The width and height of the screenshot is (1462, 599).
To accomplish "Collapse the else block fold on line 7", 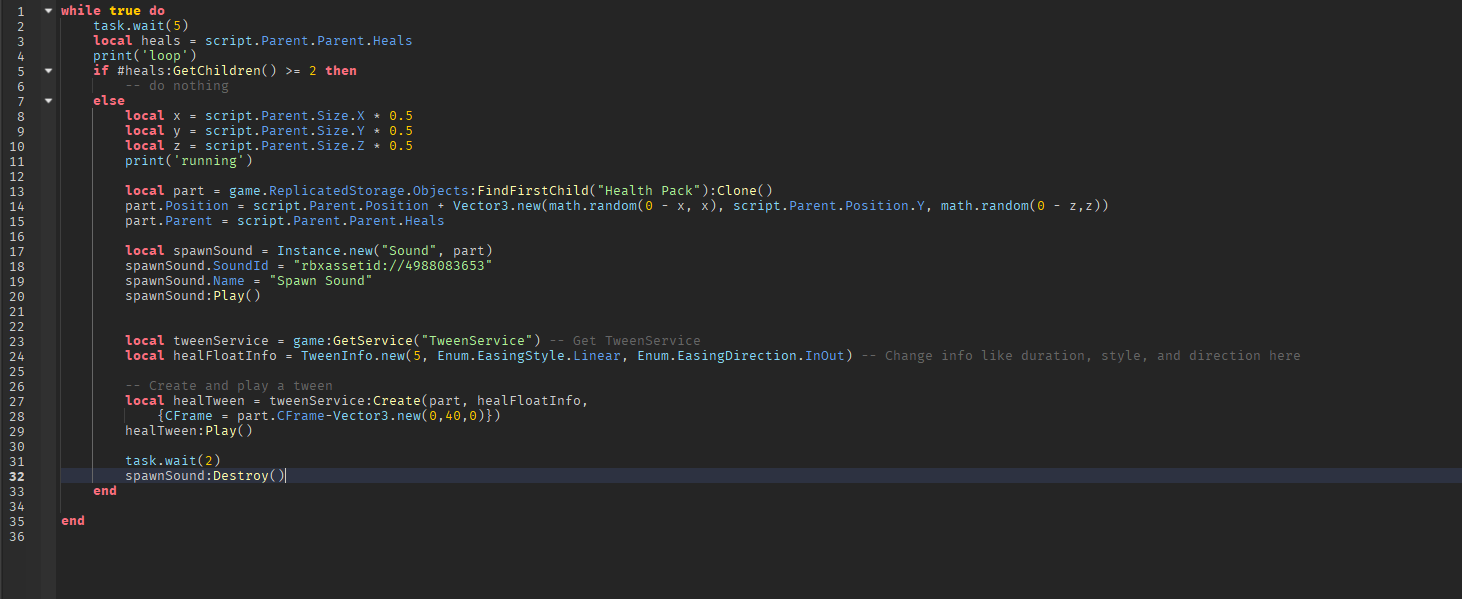I will pos(48,101).
